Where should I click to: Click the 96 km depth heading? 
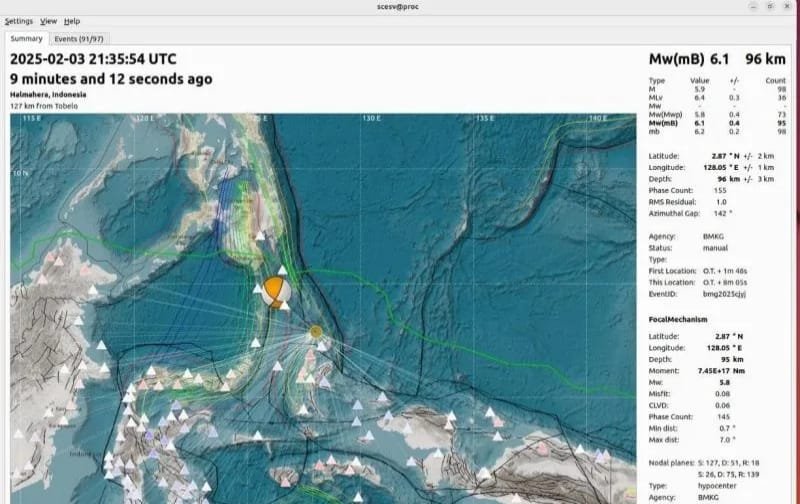point(765,59)
